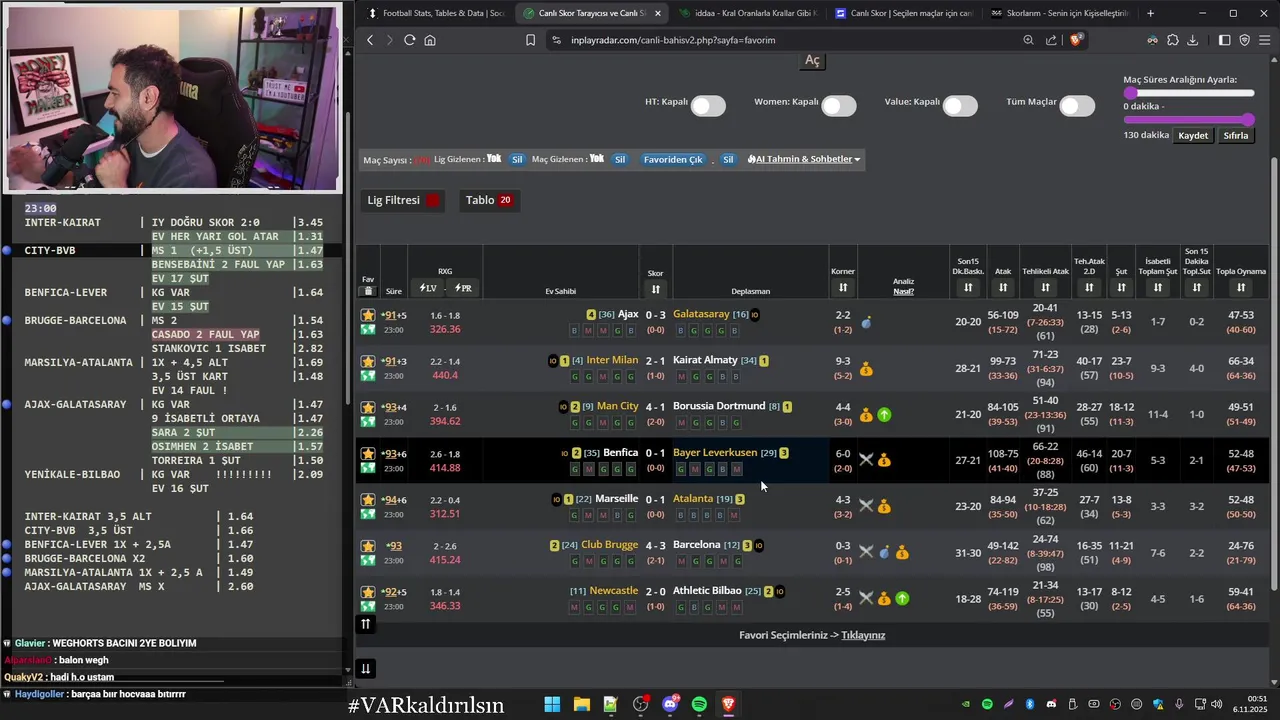
Task: Click the Kaydet button
Action: [x=1193, y=135]
